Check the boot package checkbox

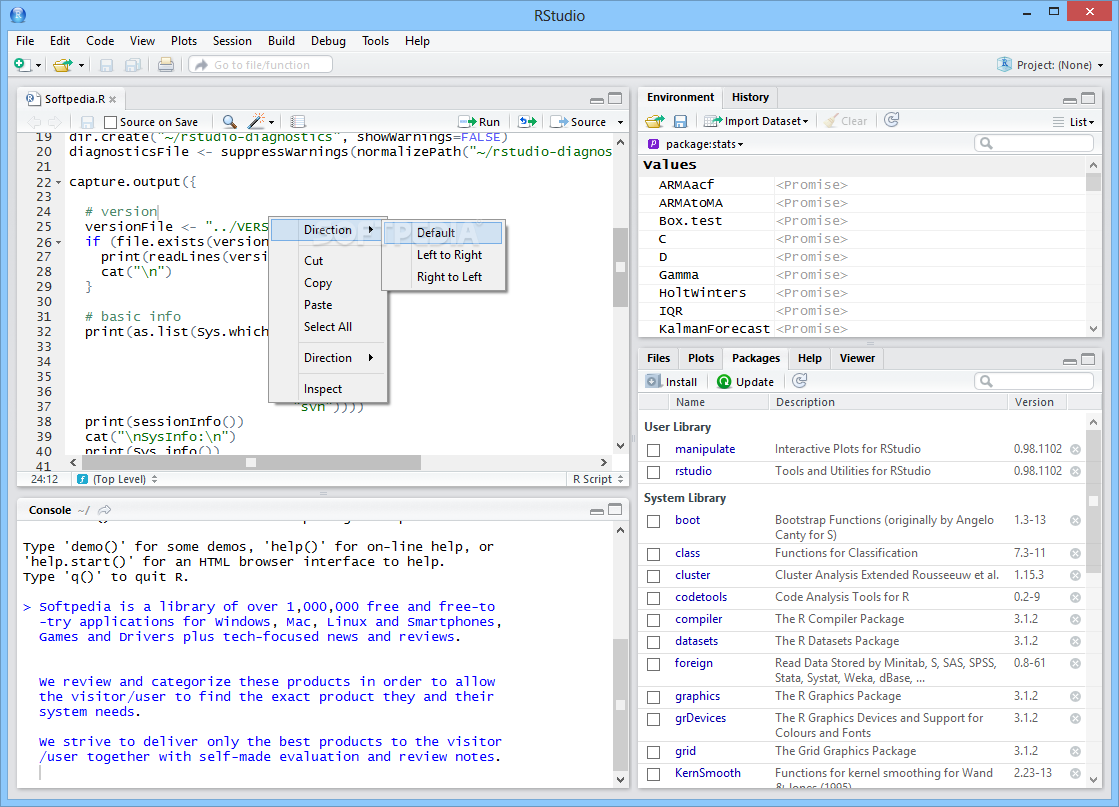tap(654, 522)
